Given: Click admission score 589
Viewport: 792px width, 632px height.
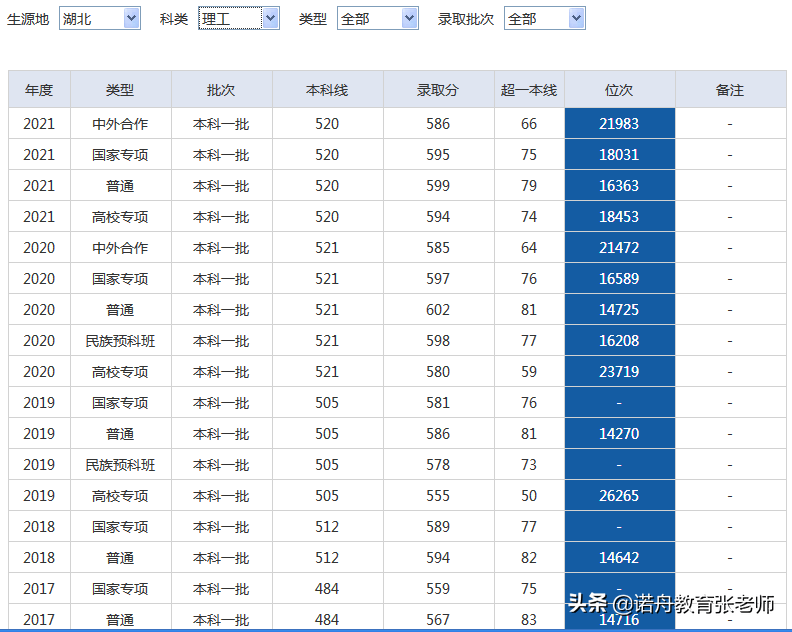Looking at the screenshot, I should [438, 526].
